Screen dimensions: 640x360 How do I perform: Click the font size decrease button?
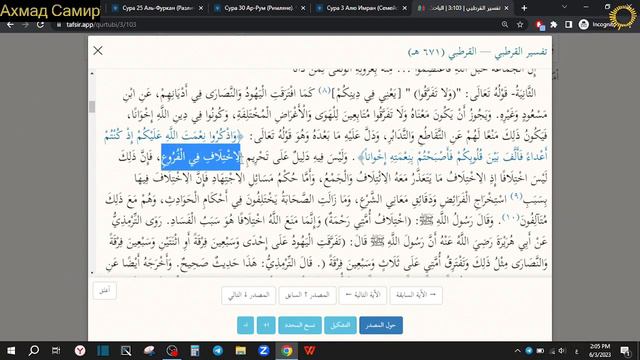point(245,325)
